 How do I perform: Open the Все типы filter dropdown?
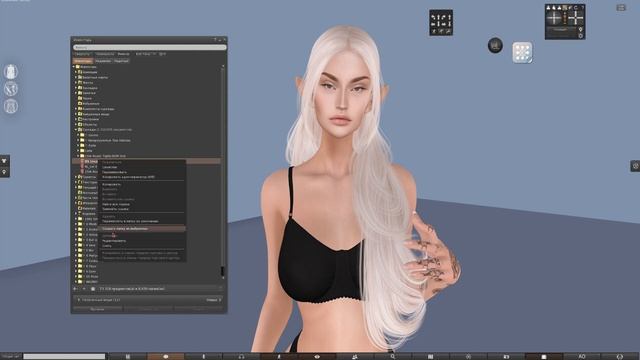click(x=145, y=54)
